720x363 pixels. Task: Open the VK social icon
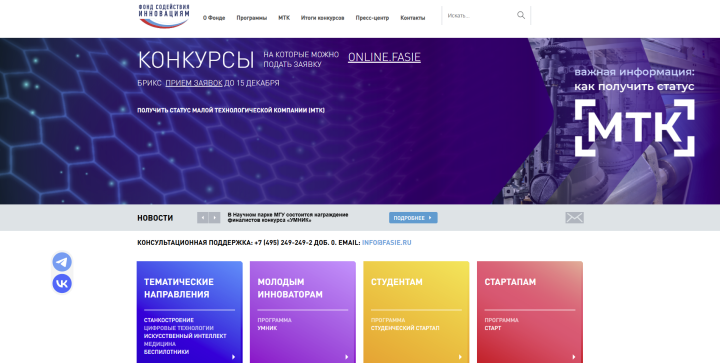coord(62,284)
